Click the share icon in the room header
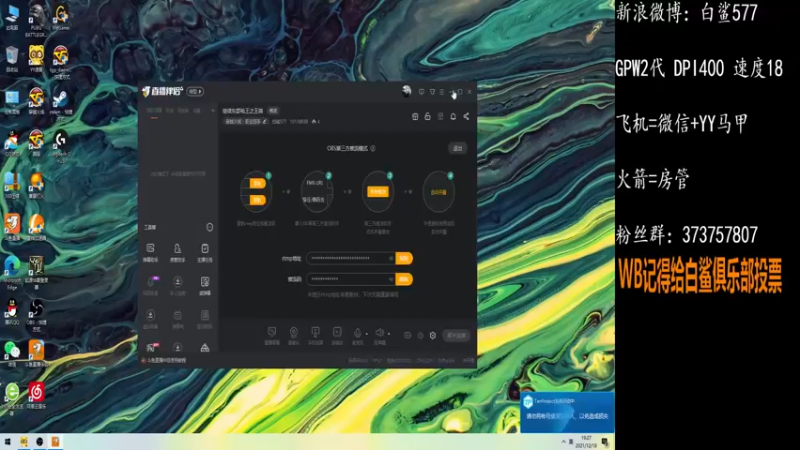 466,117
